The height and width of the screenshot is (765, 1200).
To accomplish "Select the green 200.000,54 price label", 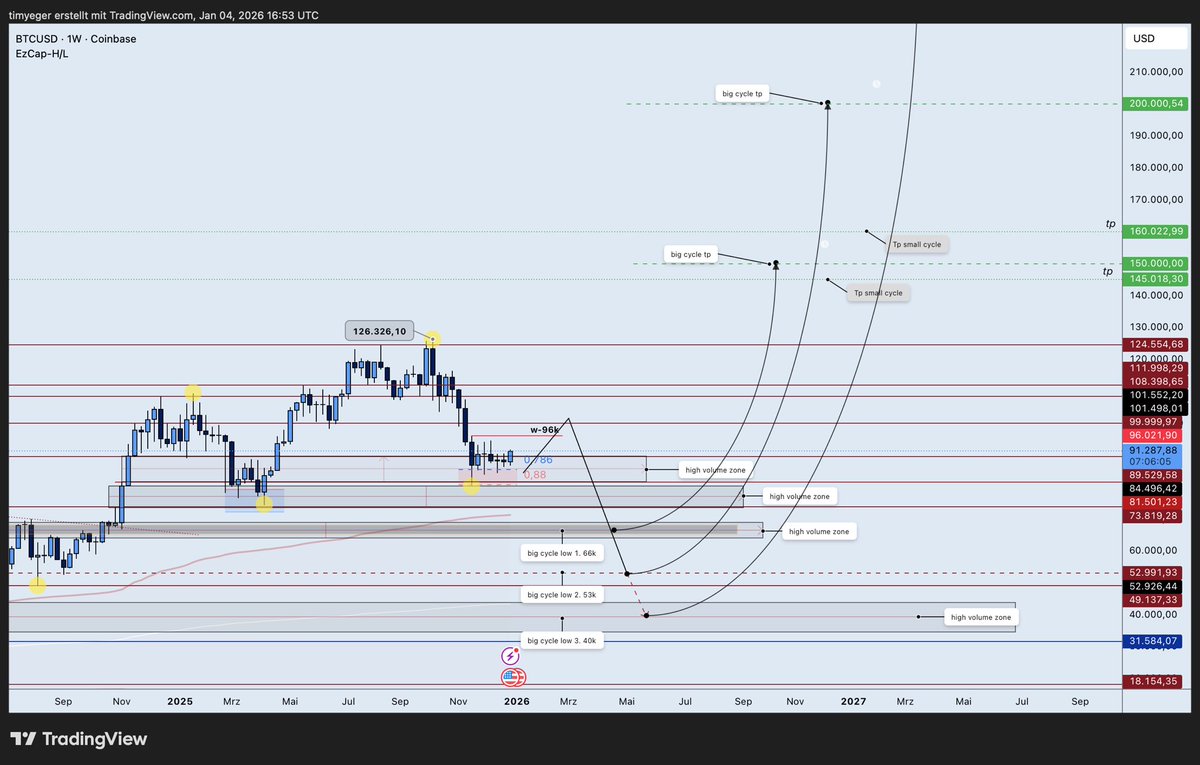I will (1155, 103).
